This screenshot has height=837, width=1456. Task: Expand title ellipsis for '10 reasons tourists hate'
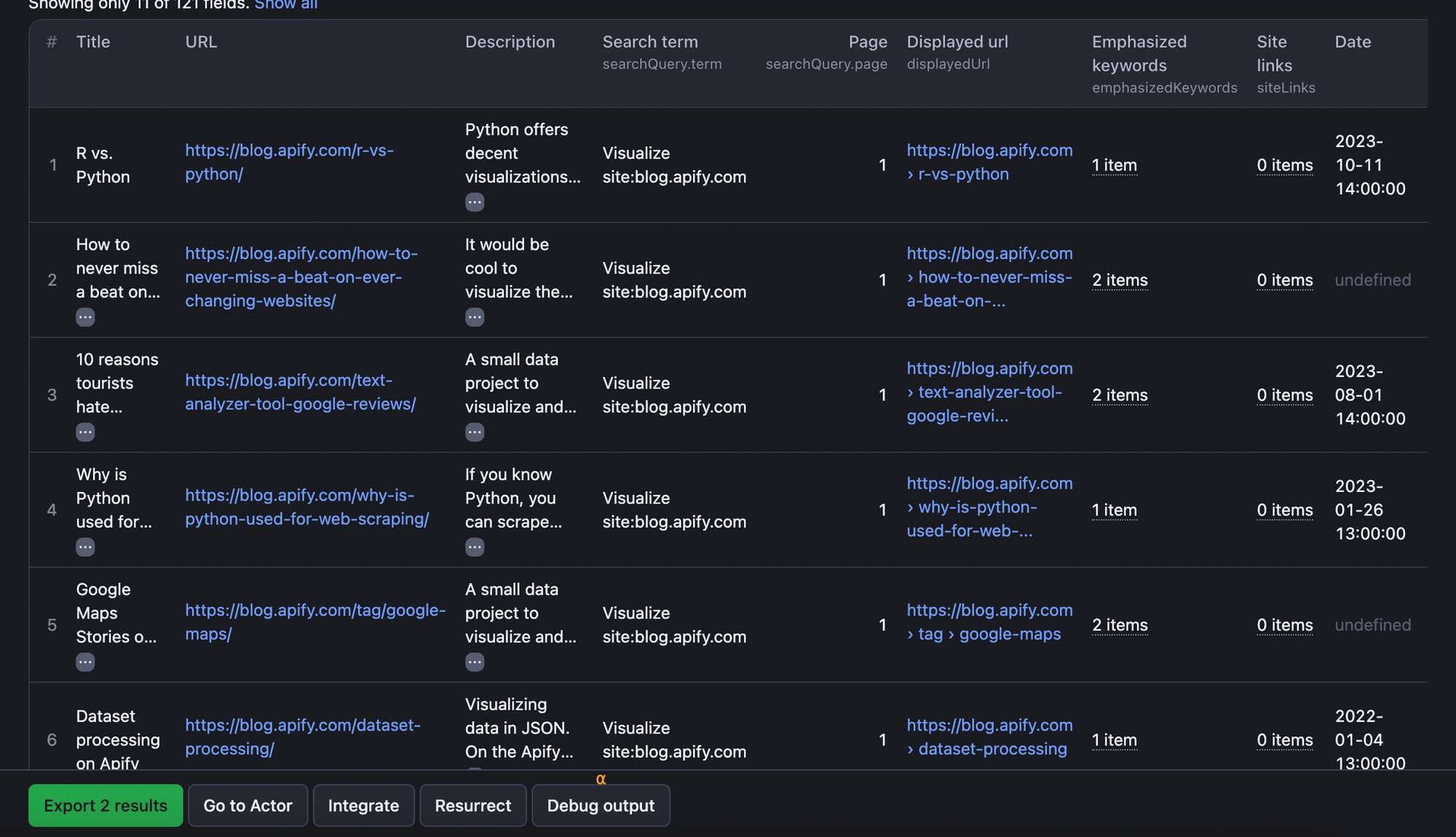click(x=85, y=432)
